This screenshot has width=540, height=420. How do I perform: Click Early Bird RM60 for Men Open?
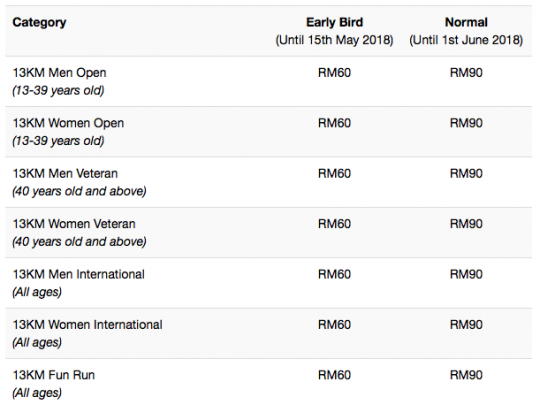click(334, 73)
